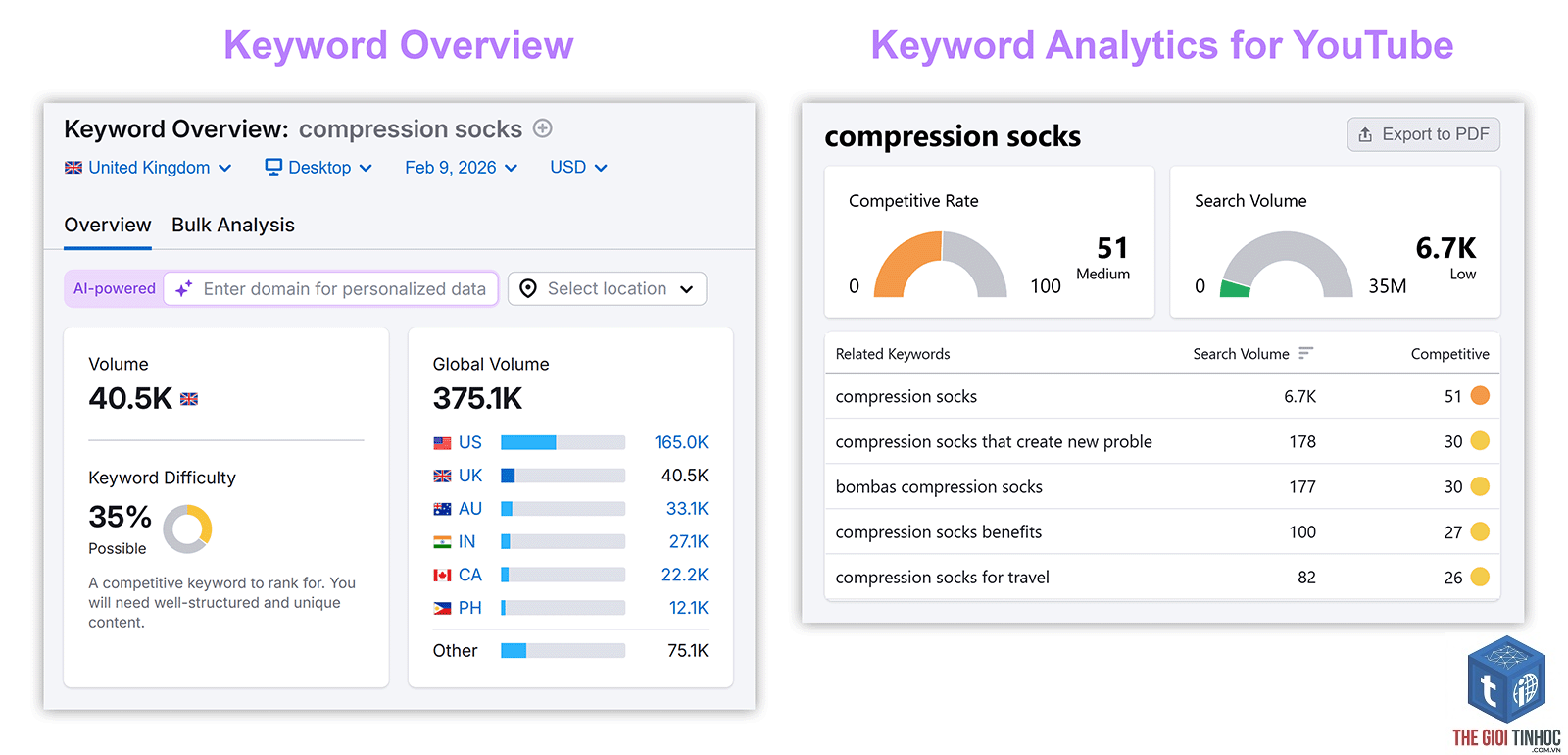Switch to the Overview tab
The width and height of the screenshot is (1568, 755).
coord(108,225)
